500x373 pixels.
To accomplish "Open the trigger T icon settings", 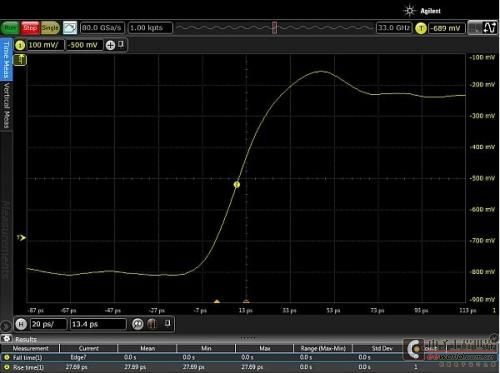I will pos(421,28).
